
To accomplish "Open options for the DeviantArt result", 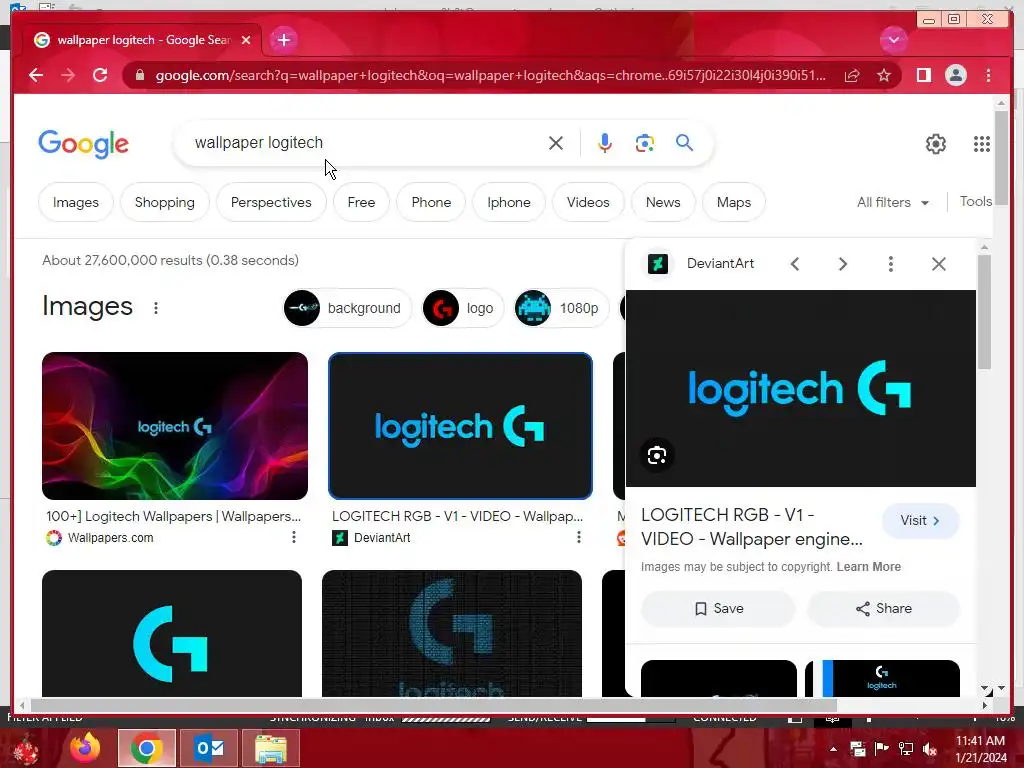I will (579, 537).
